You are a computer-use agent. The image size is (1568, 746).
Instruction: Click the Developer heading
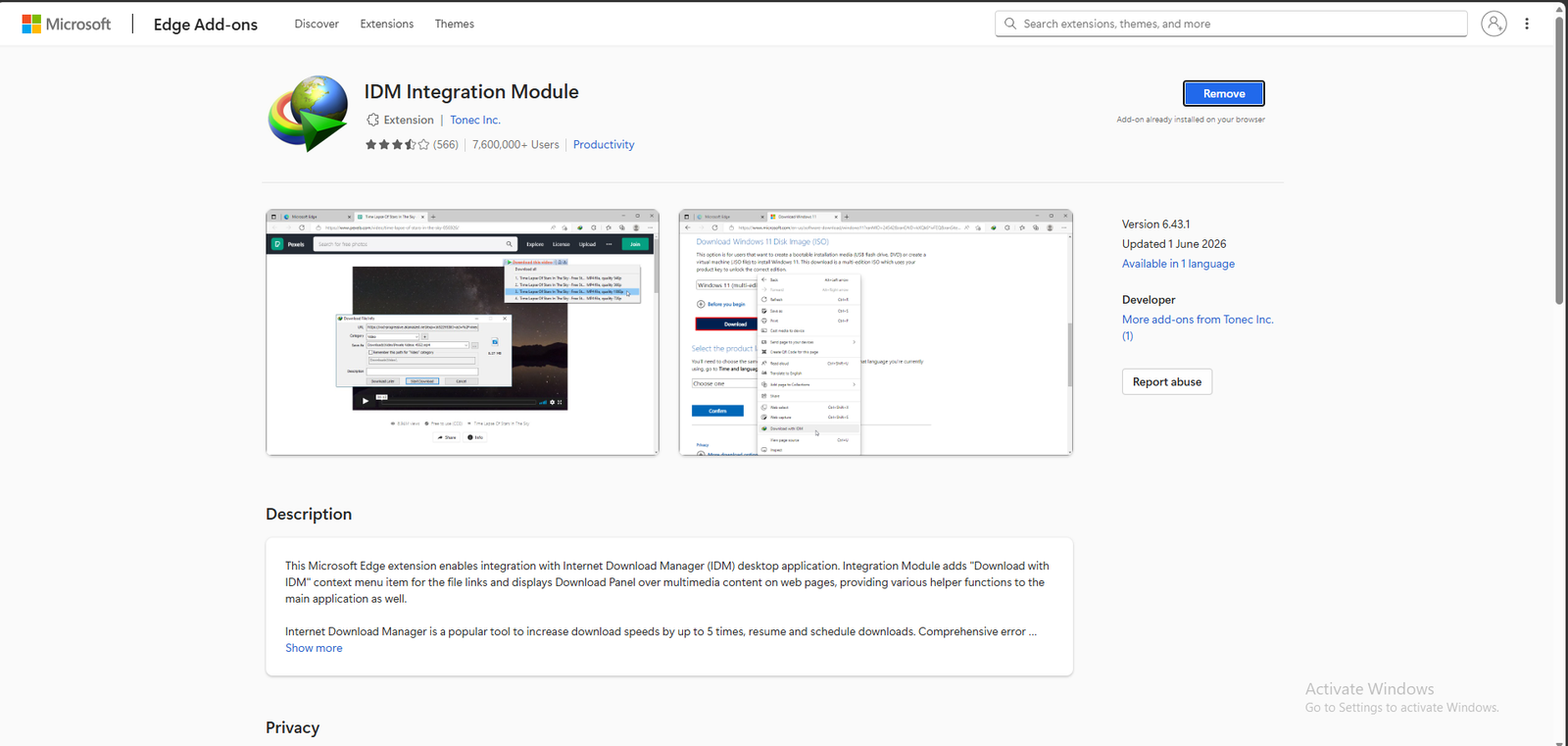pos(1149,300)
